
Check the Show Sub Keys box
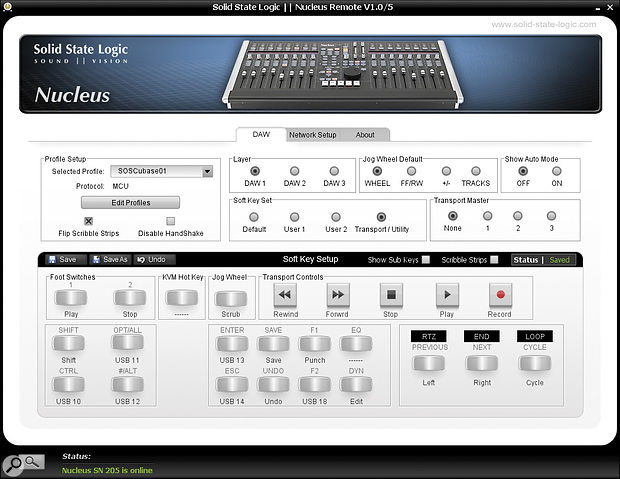click(426, 259)
